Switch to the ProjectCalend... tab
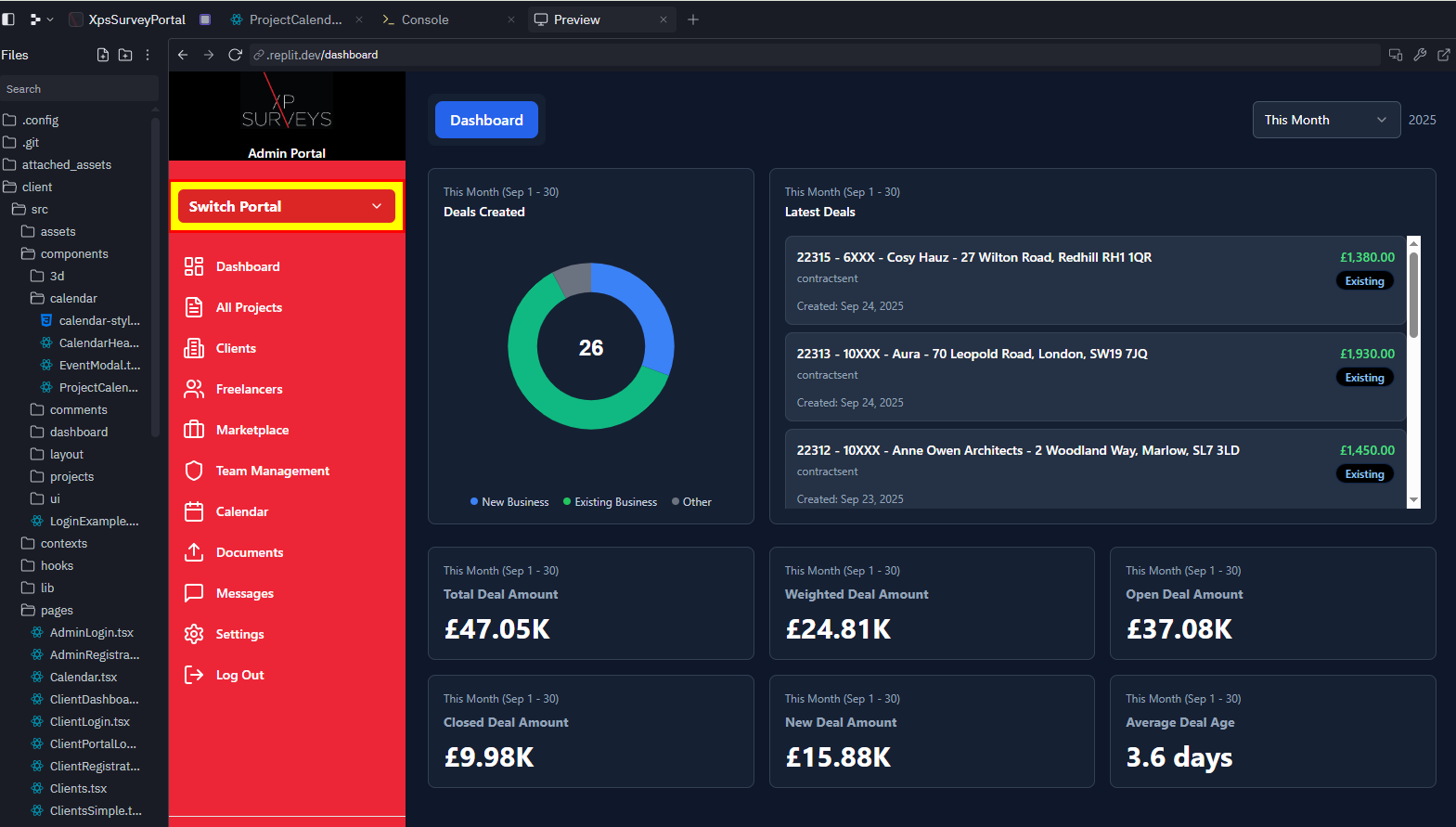The height and width of the screenshot is (827, 1456). coord(296,19)
